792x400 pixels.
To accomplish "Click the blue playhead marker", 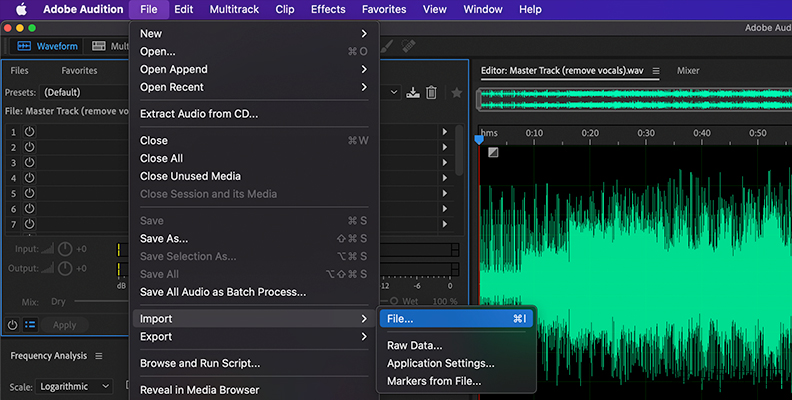I will click(x=479, y=139).
